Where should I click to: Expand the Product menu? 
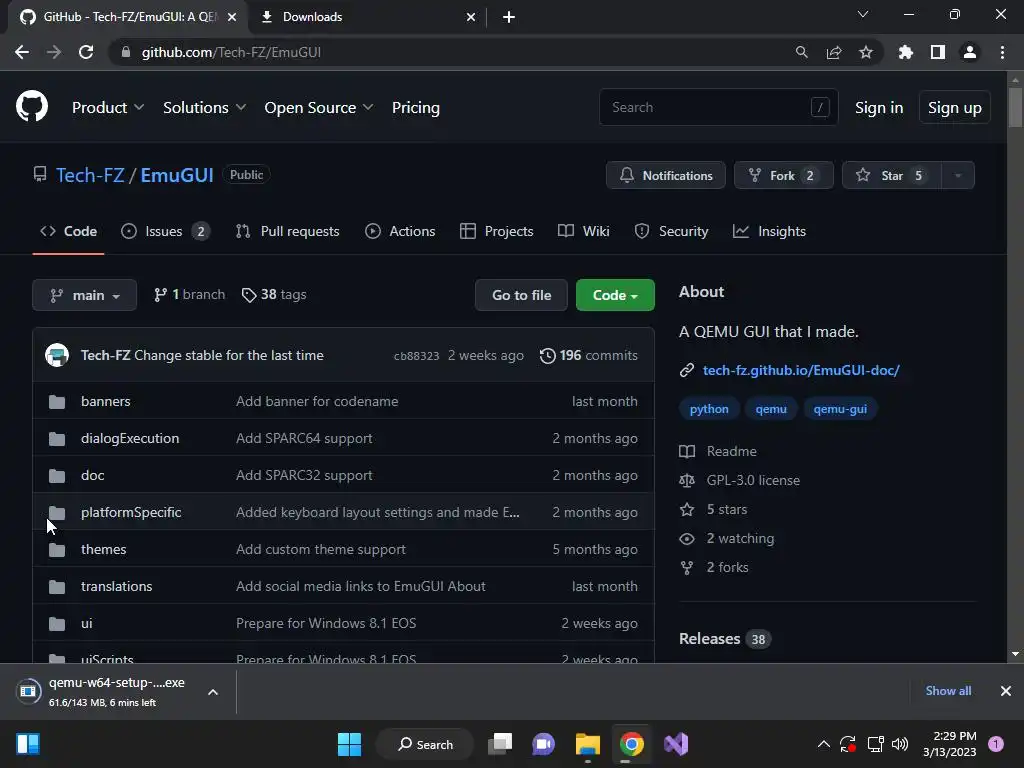pos(108,107)
